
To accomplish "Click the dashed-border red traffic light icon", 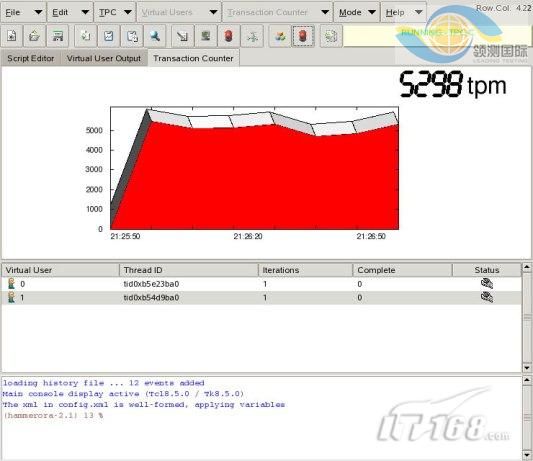I will point(303,36).
